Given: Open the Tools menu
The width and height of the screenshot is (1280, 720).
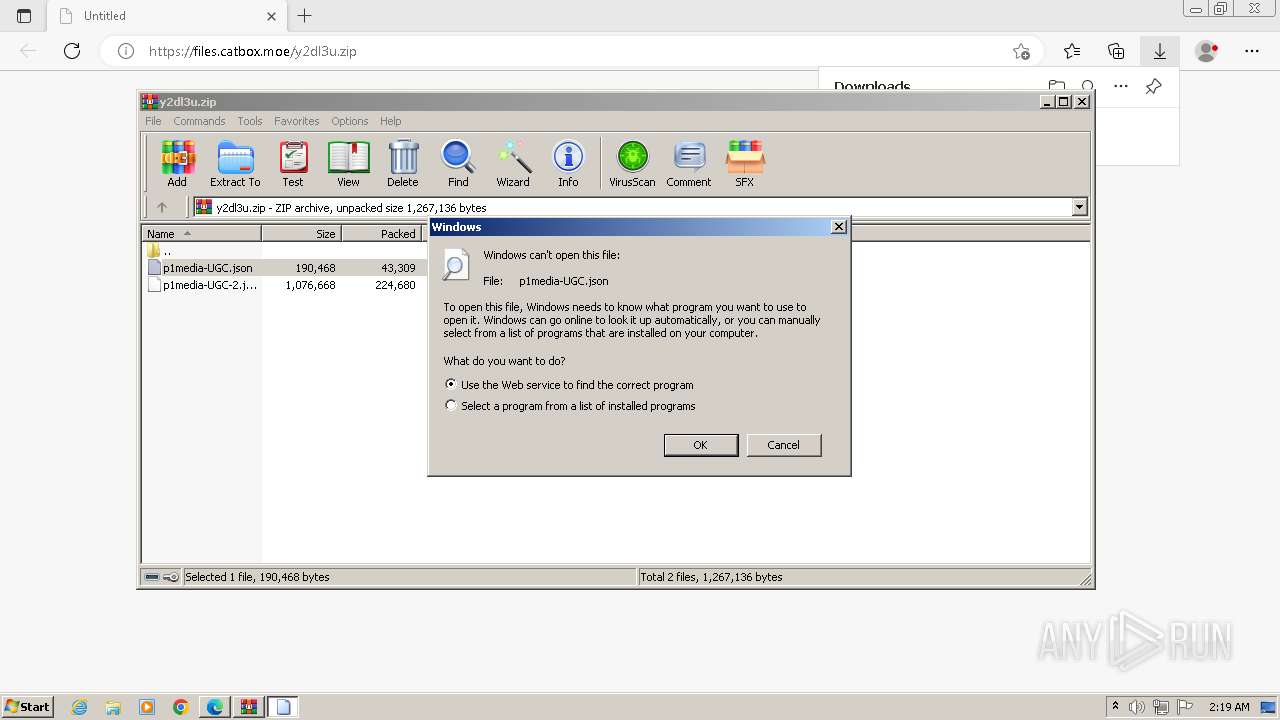Looking at the screenshot, I should coord(250,121).
